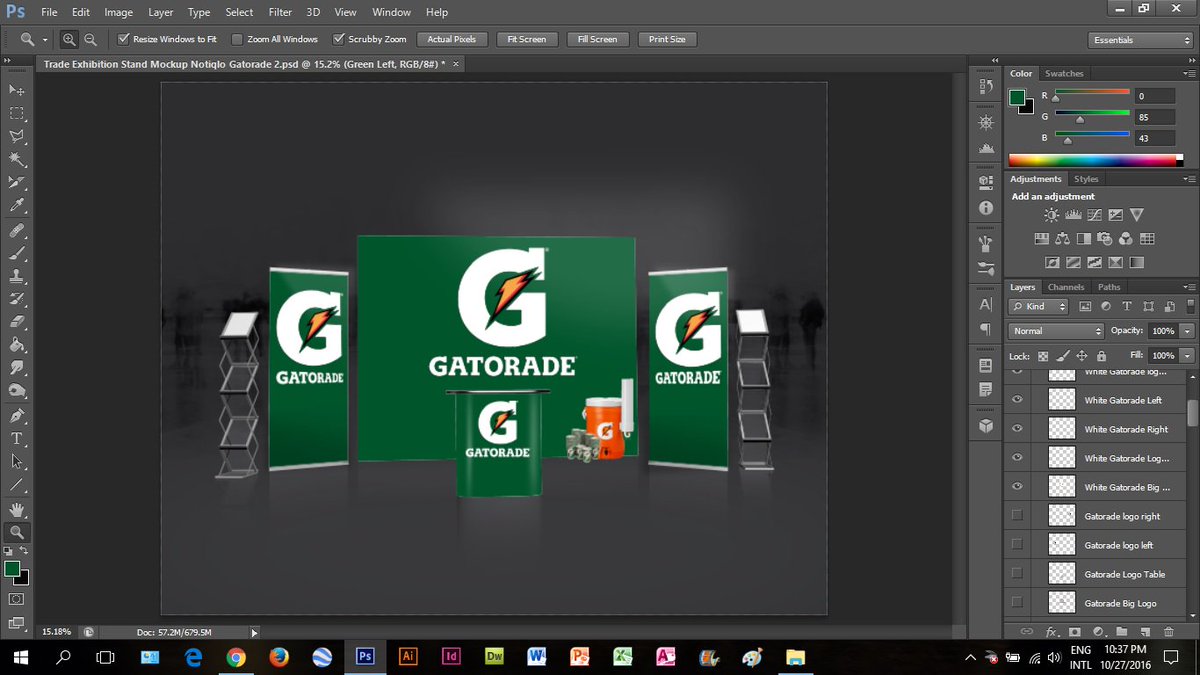
Task: Click the Fill Screen button
Action: 597,39
